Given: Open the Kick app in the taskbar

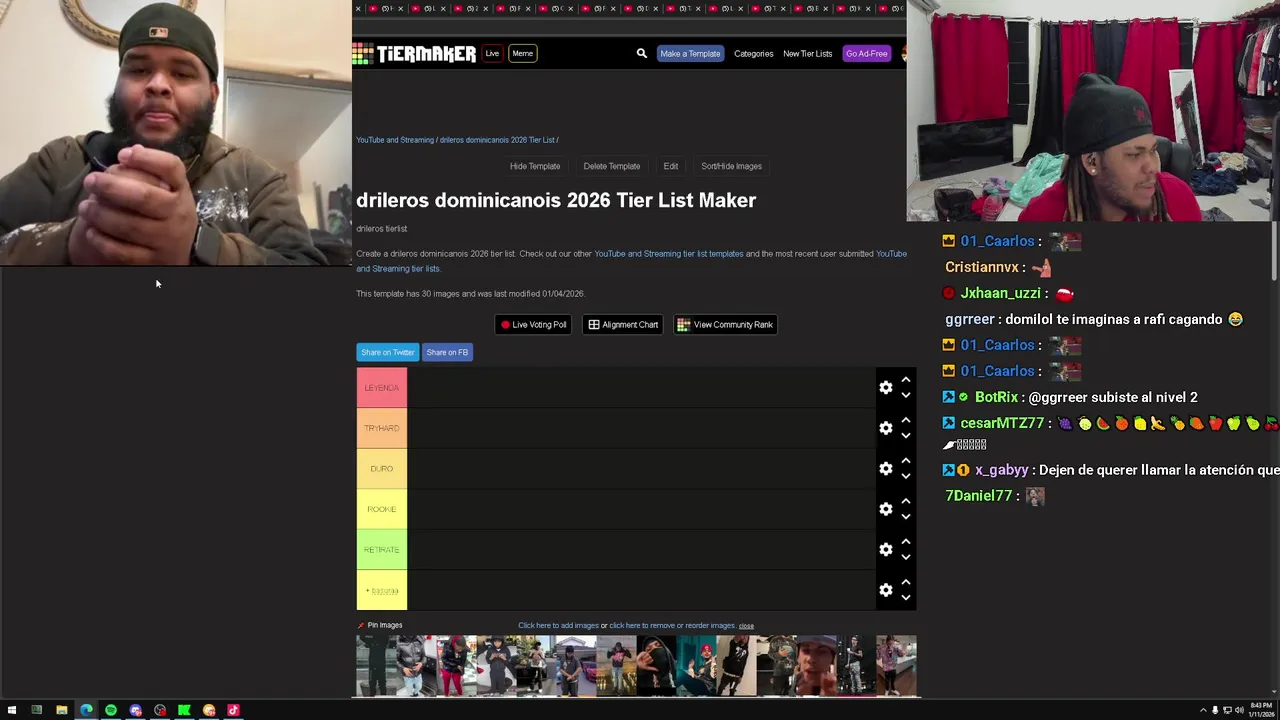Looking at the screenshot, I should [184, 710].
